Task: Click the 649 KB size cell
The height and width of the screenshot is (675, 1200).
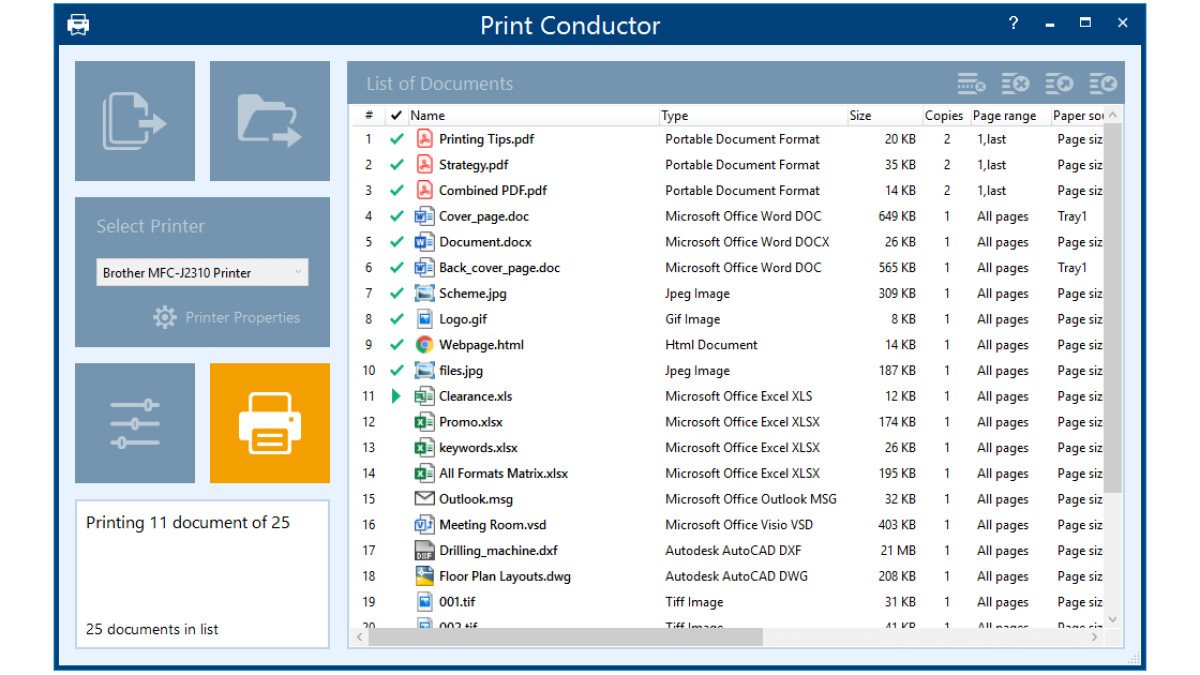Action: click(x=896, y=216)
